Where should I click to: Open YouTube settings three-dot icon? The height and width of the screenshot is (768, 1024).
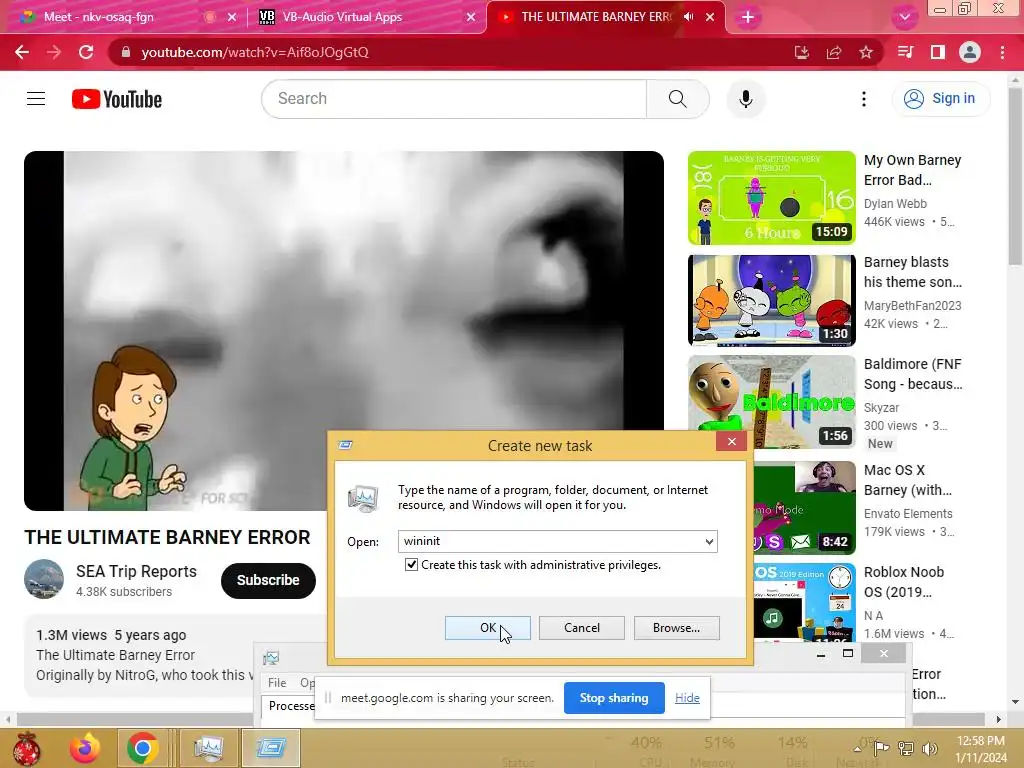click(864, 99)
